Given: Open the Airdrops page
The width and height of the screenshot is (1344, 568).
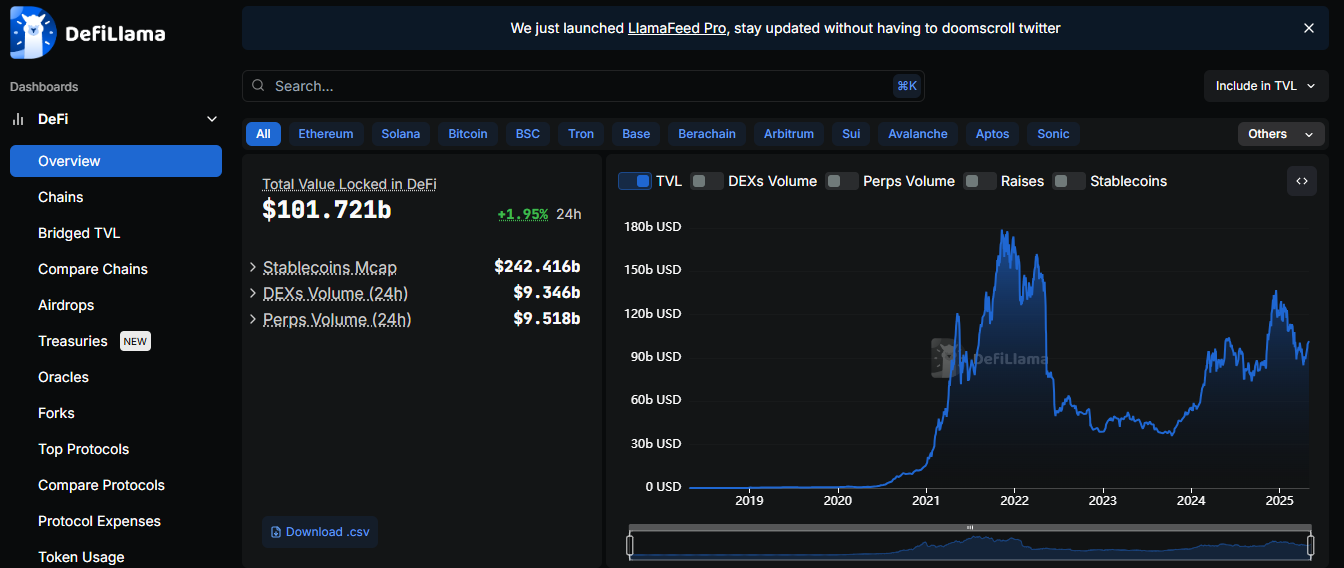Looking at the screenshot, I should tap(66, 305).
